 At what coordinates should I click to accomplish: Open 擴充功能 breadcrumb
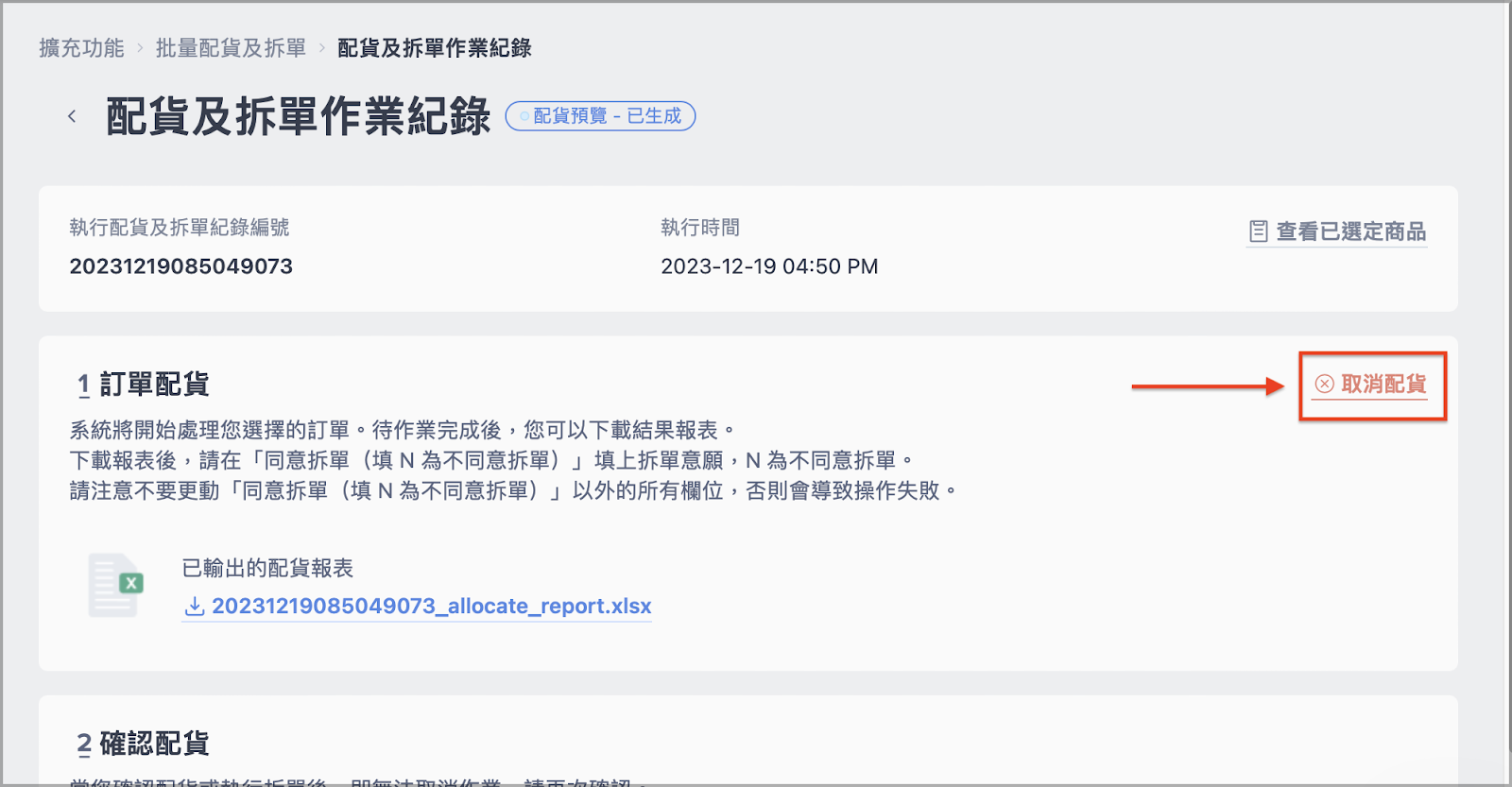(x=81, y=48)
